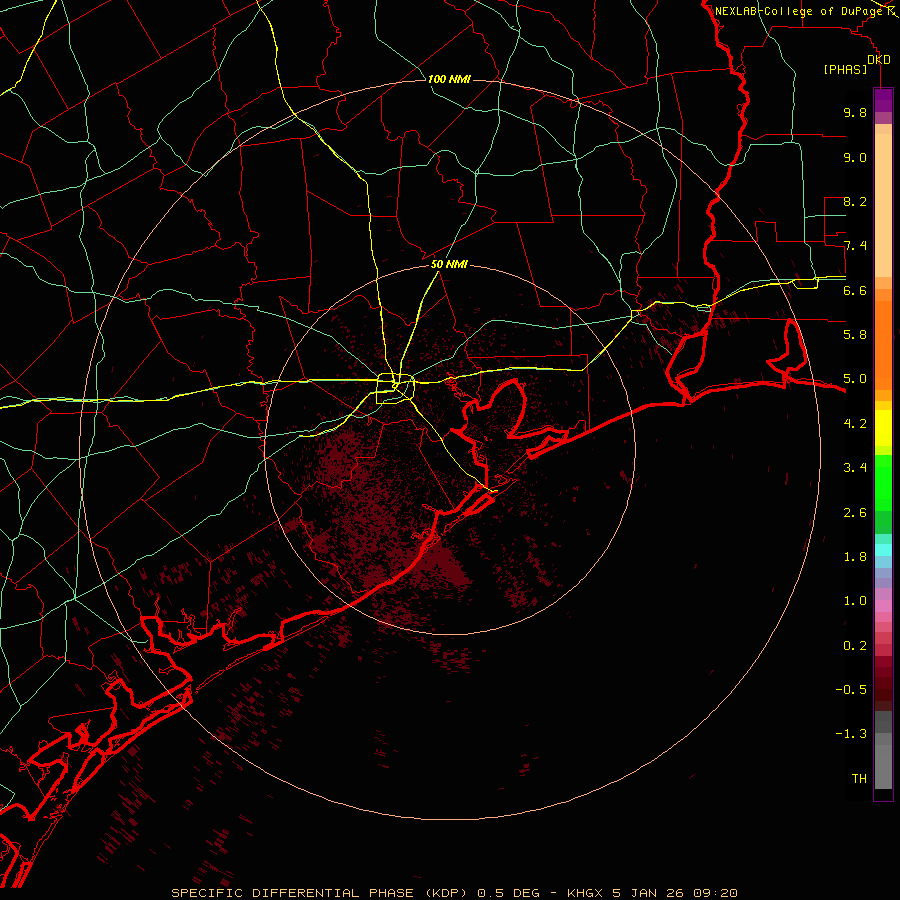Click the KHGX station identifier in caption

(x=585, y=893)
